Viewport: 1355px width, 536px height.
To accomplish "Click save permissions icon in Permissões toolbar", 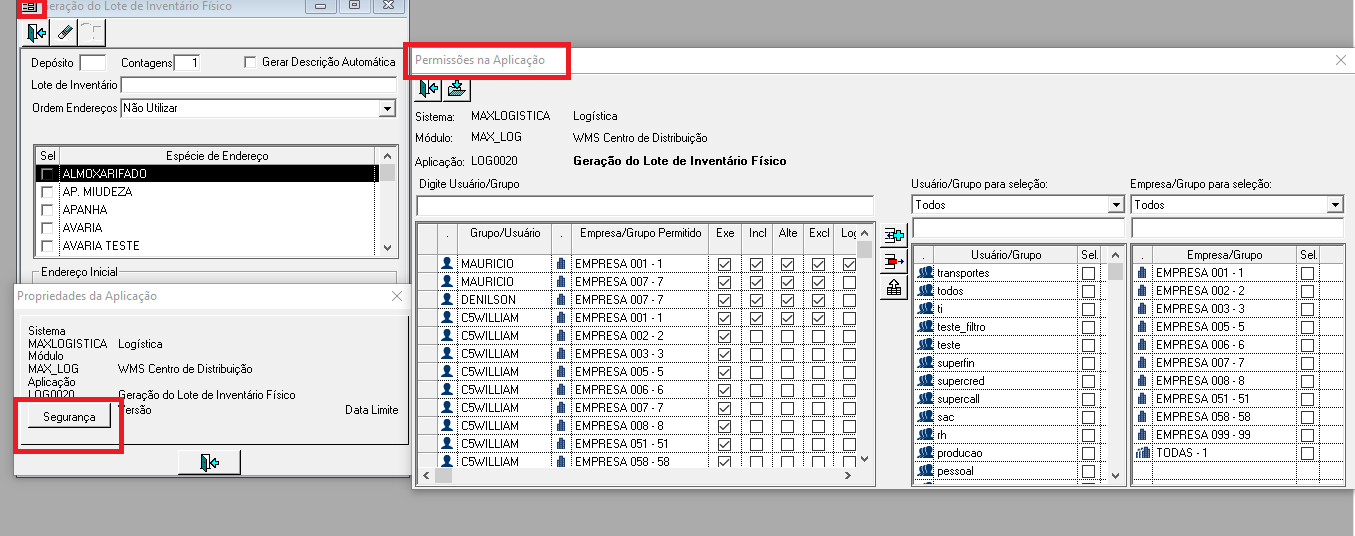I will click(x=457, y=89).
